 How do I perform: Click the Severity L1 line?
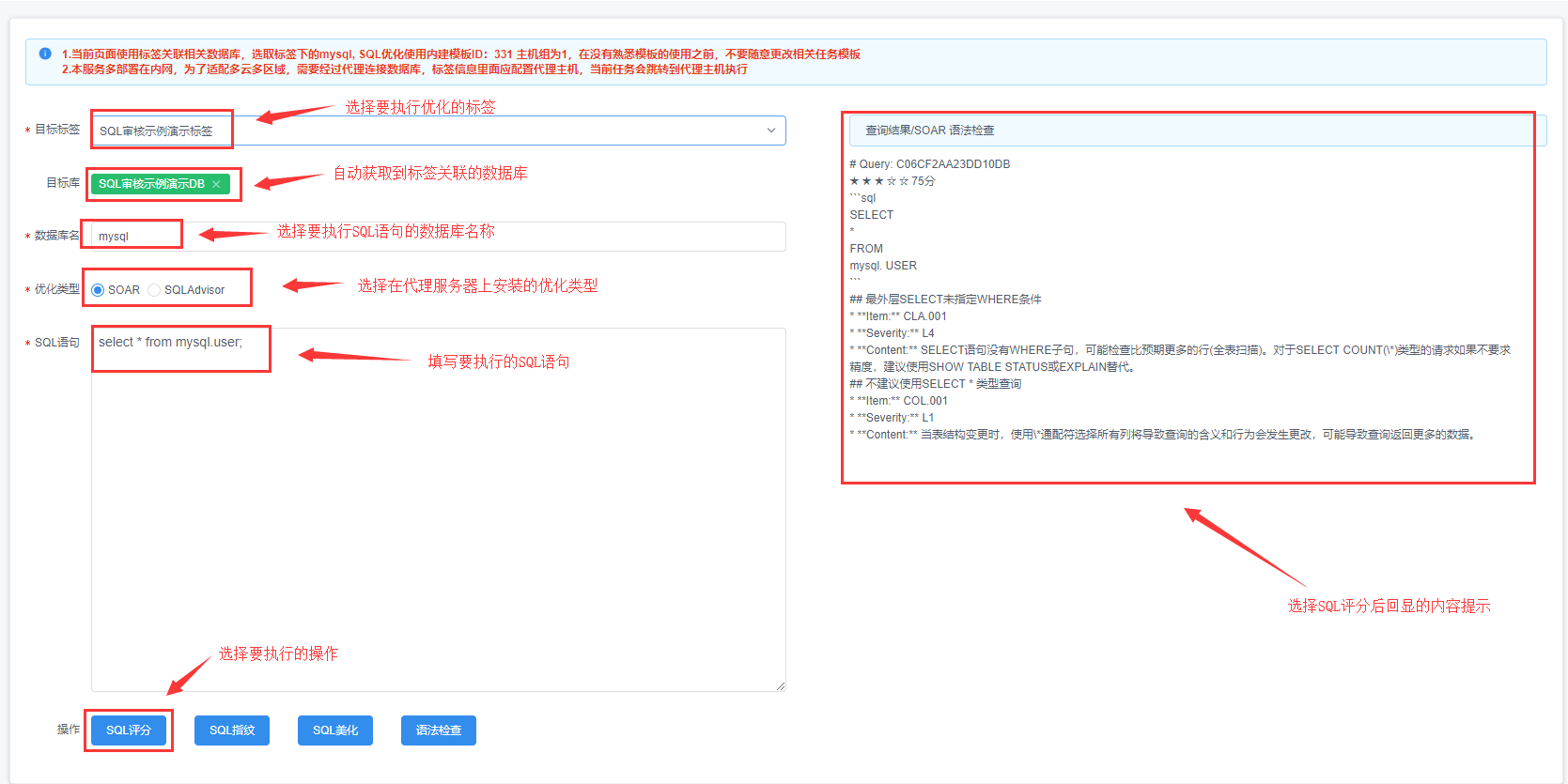tap(893, 418)
